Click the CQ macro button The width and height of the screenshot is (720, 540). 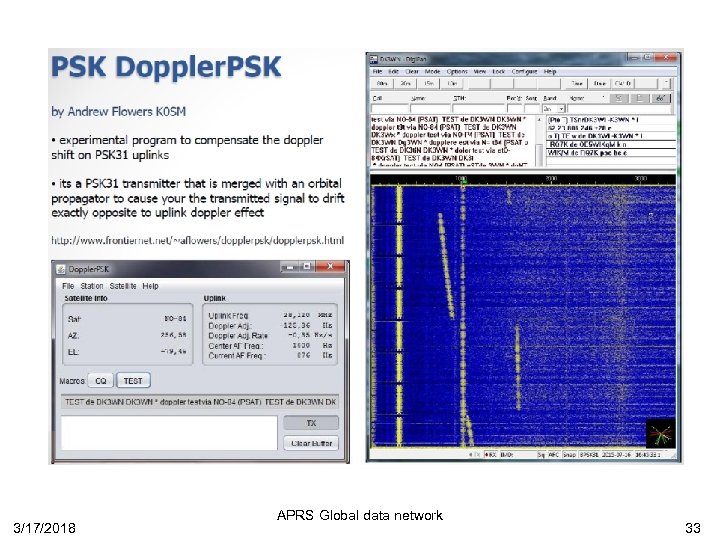[x=101, y=381]
